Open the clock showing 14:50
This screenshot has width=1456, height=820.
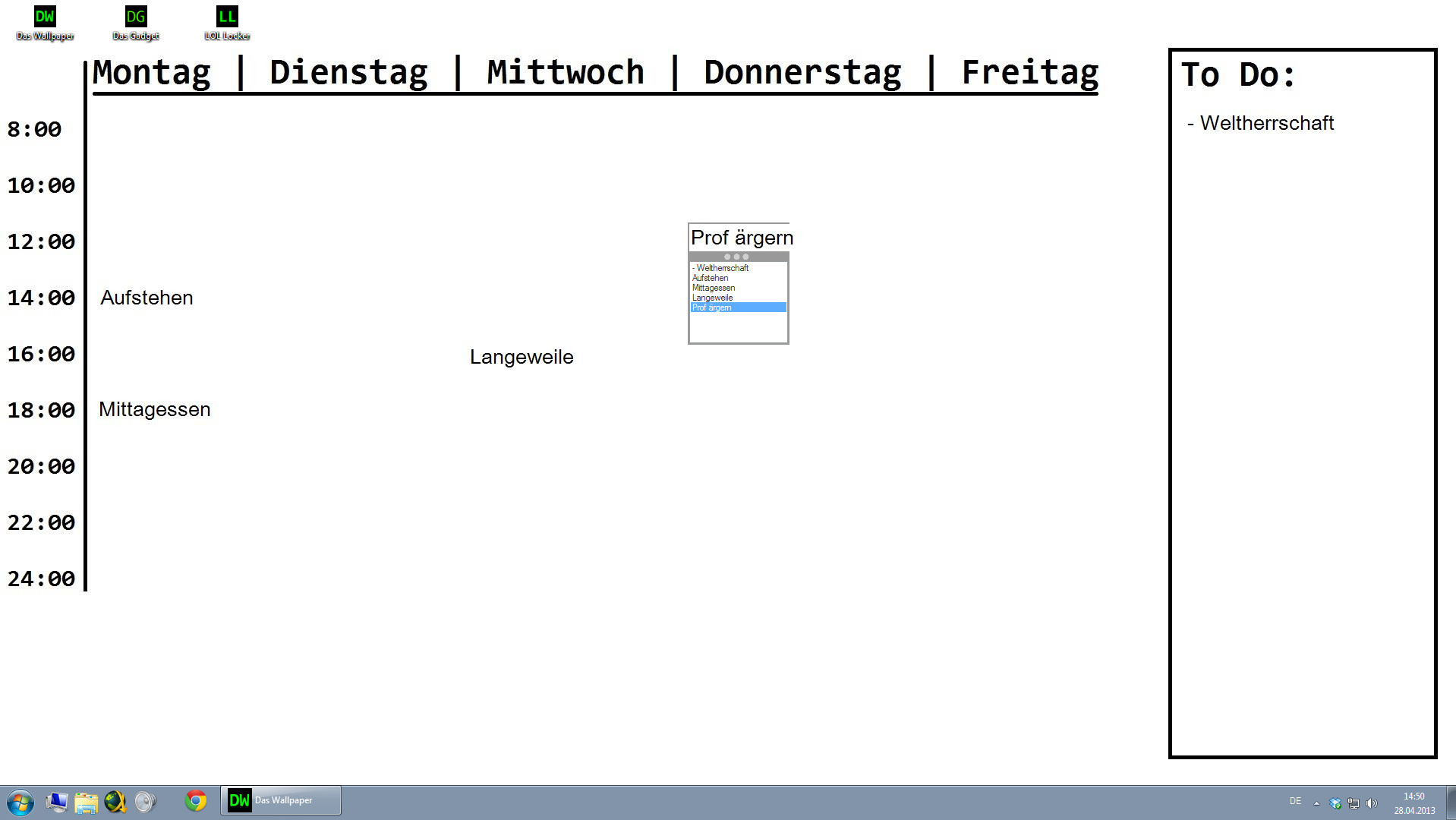1414,803
